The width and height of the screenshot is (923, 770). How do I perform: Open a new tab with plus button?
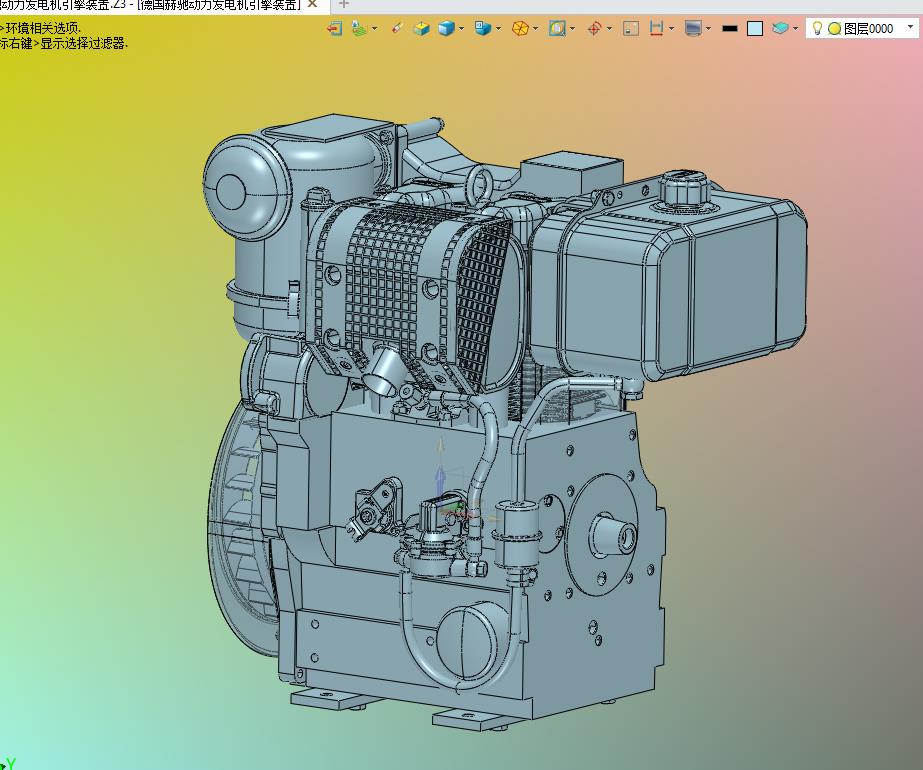[x=344, y=5]
